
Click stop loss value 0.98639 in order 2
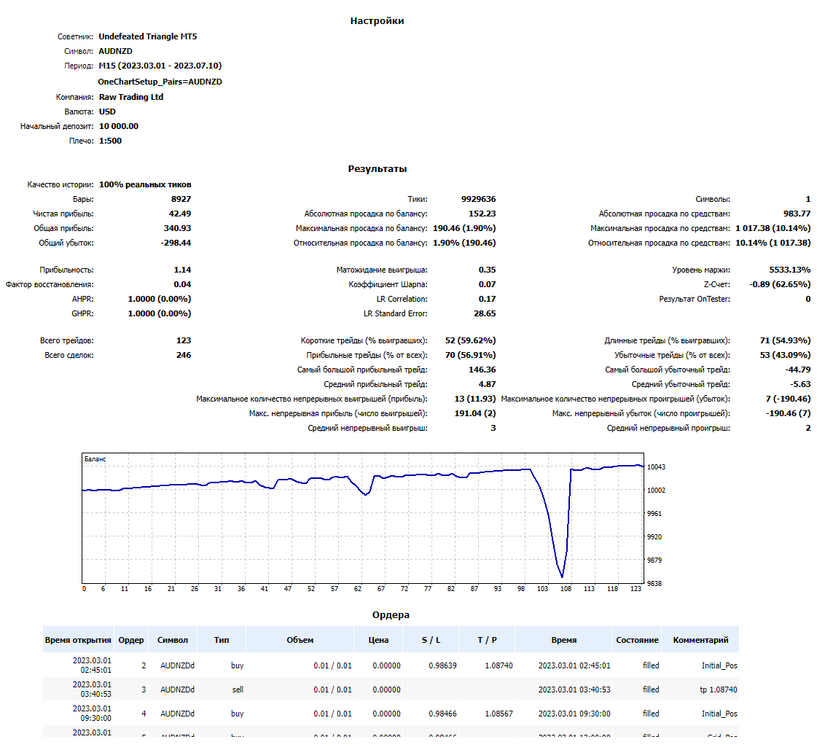443,666
